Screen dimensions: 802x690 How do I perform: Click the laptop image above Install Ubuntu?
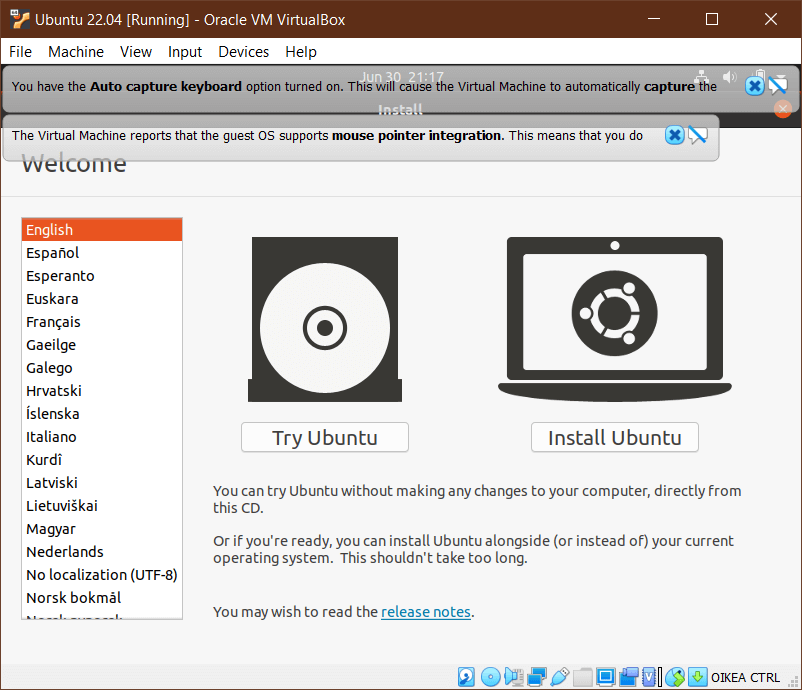615,319
